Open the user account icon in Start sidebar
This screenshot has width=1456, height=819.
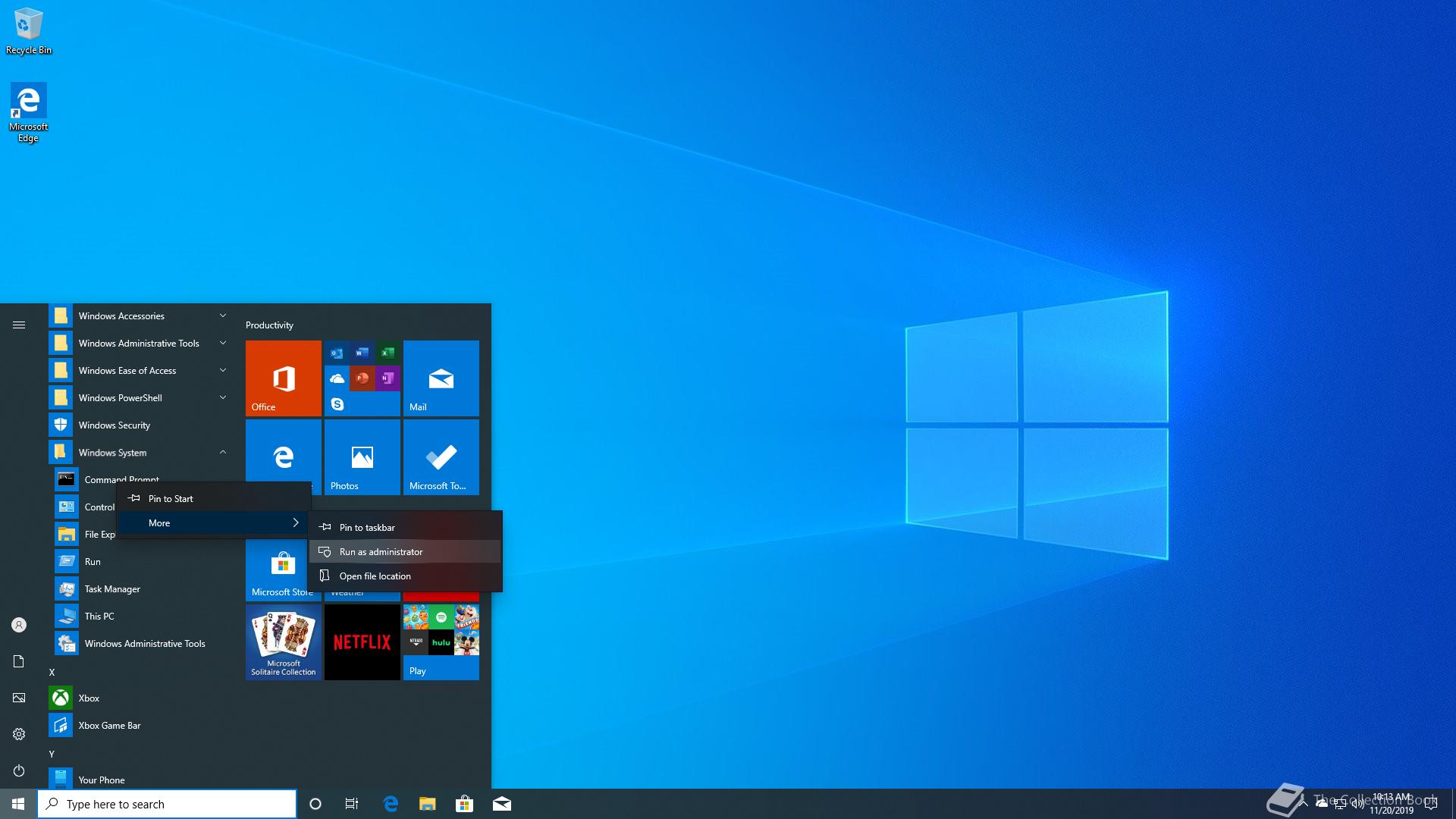(x=19, y=625)
